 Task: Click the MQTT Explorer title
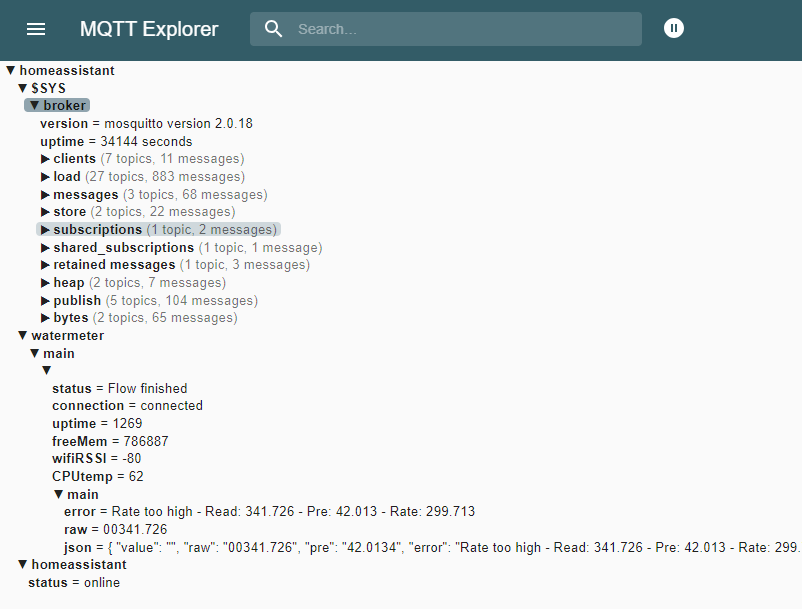149,29
